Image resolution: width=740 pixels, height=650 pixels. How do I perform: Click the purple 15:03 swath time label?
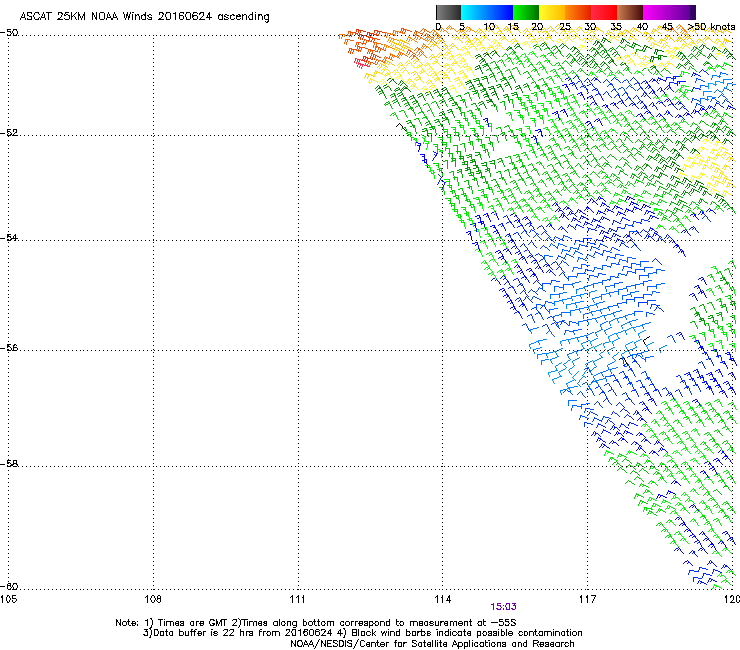pyautogui.click(x=503, y=607)
